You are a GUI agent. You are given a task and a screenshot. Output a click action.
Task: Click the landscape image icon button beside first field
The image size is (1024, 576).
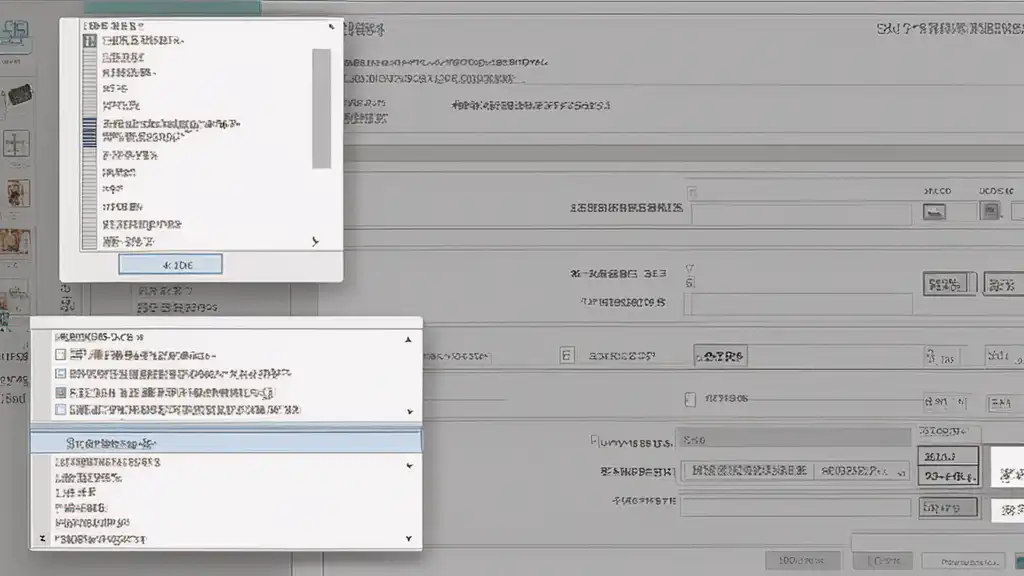click(x=935, y=212)
